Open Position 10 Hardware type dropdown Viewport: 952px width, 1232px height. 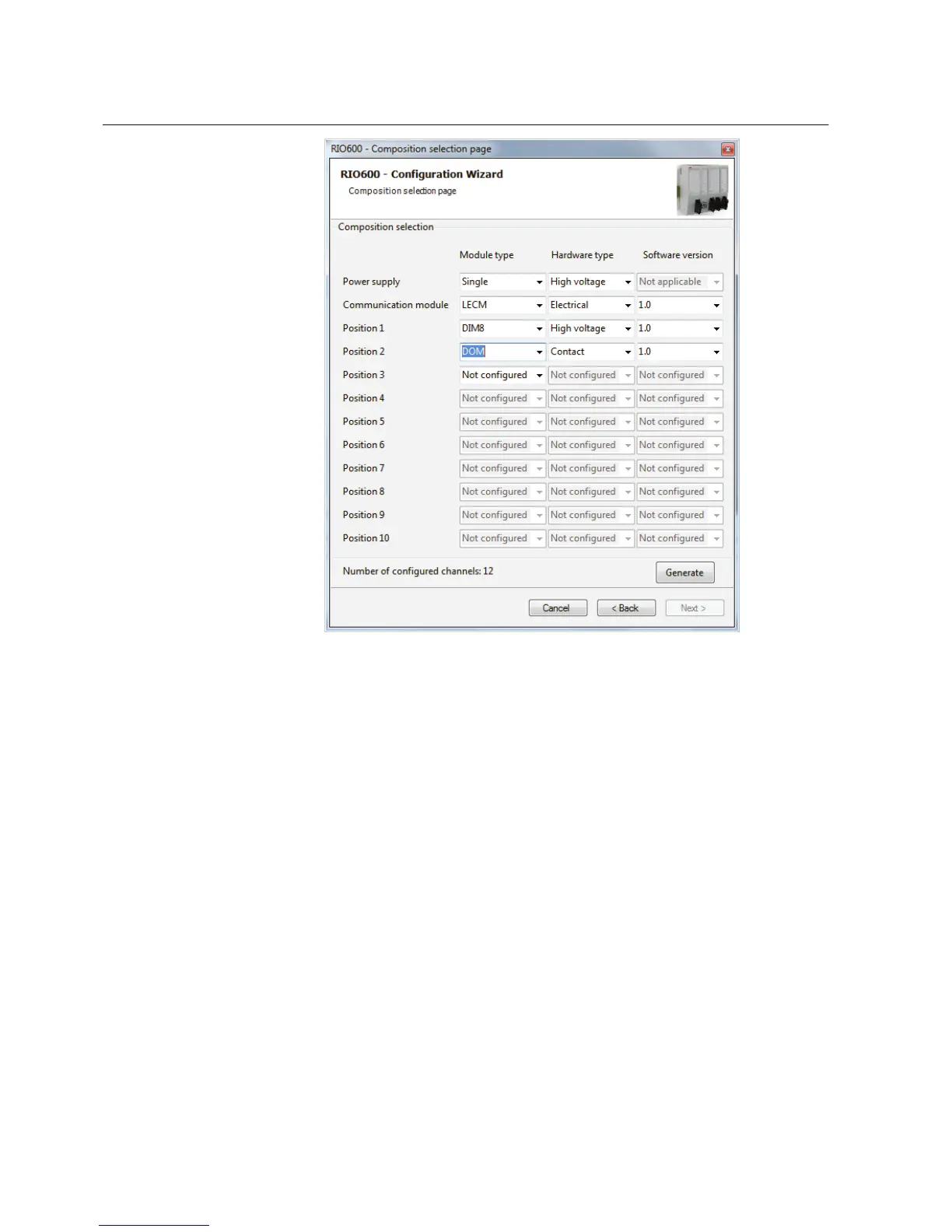click(591, 538)
